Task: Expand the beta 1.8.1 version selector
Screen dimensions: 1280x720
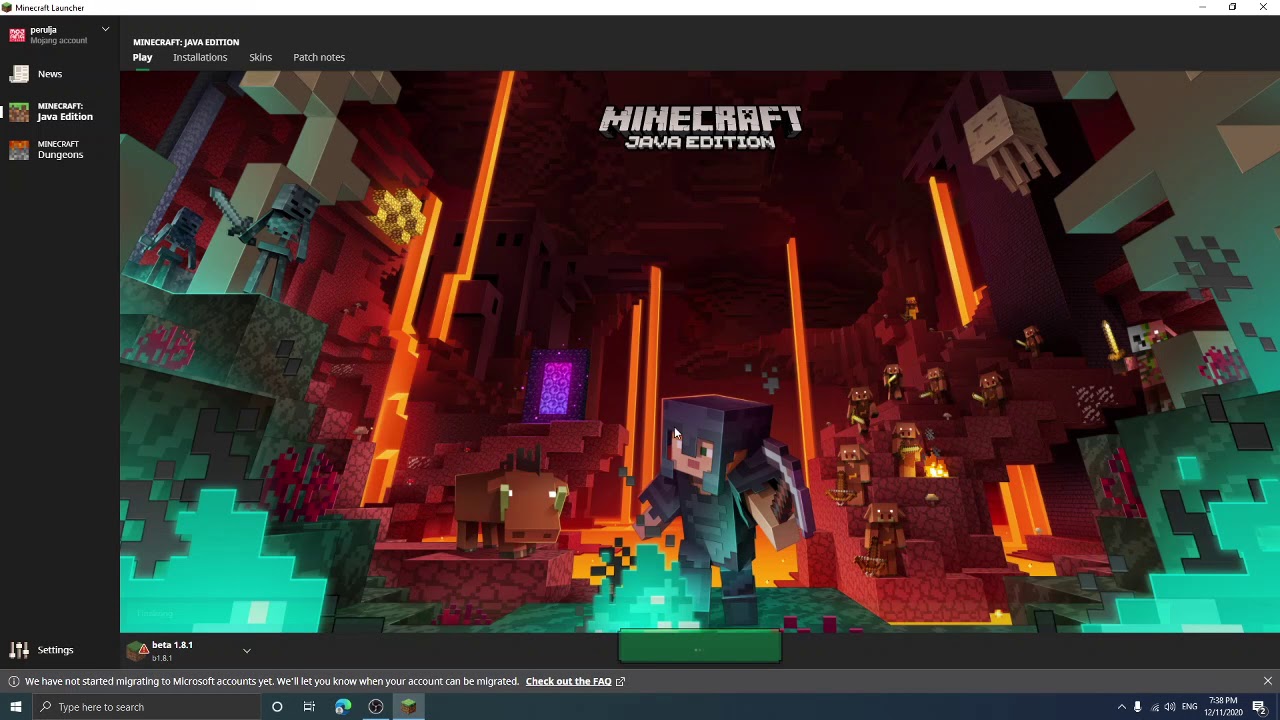Action: 247,651
